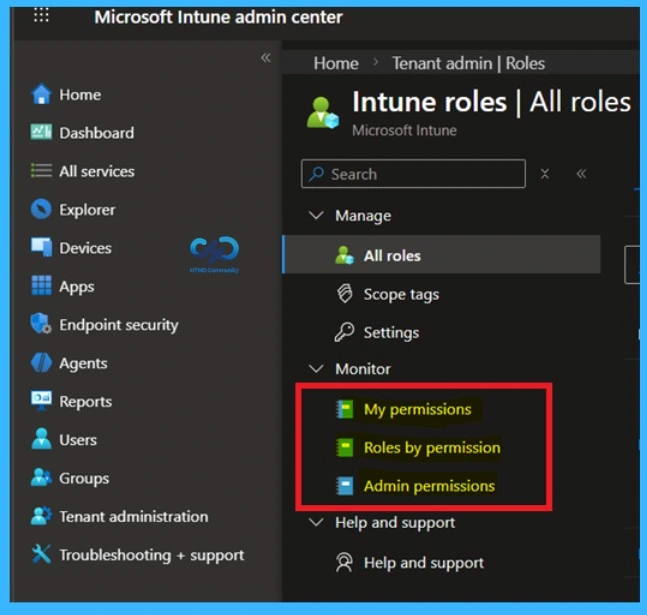Open Admin permissions under Monitor
Screen dimensions: 647x615
429,486
